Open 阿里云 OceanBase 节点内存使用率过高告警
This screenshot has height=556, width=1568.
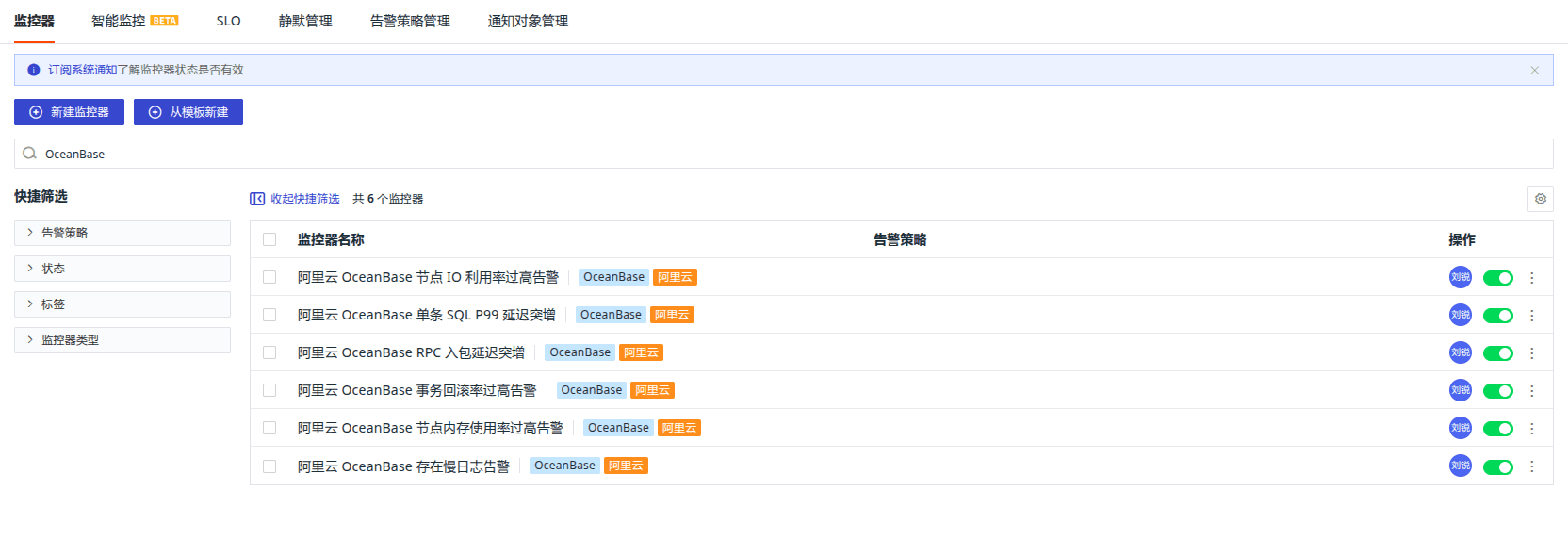click(430, 428)
